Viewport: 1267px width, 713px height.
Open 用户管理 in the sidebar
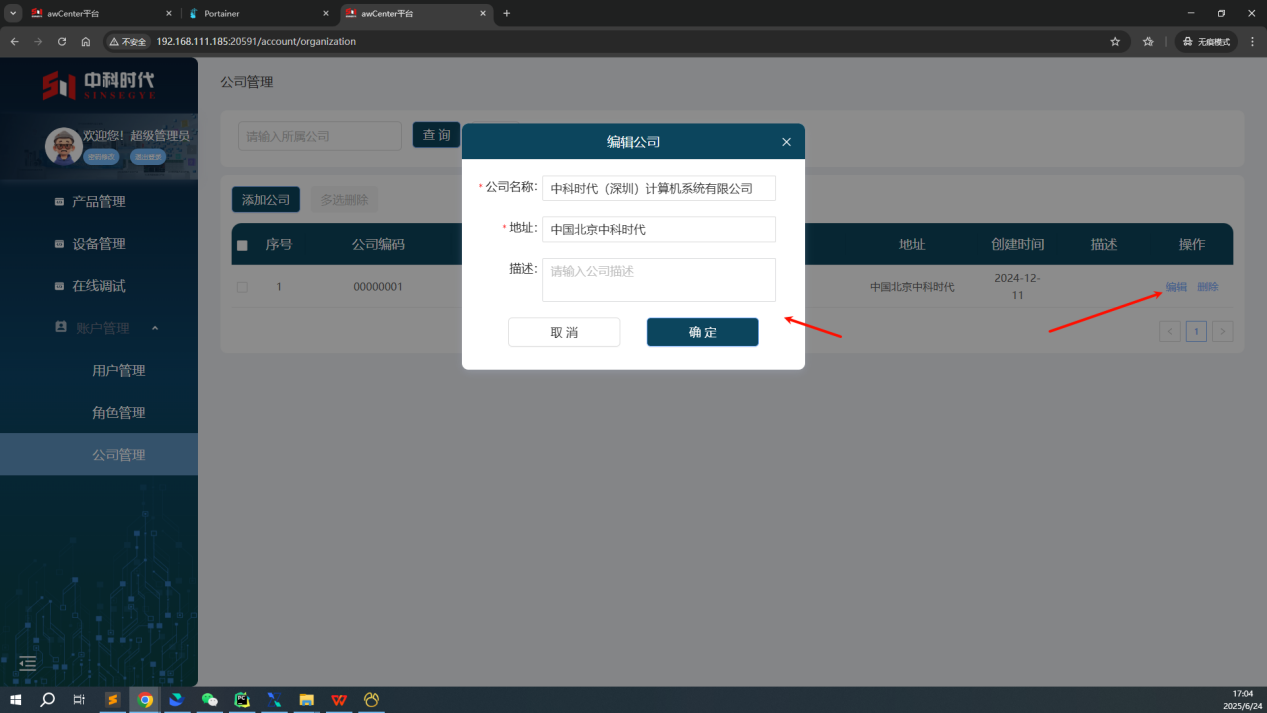pyautogui.click(x=118, y=371)
